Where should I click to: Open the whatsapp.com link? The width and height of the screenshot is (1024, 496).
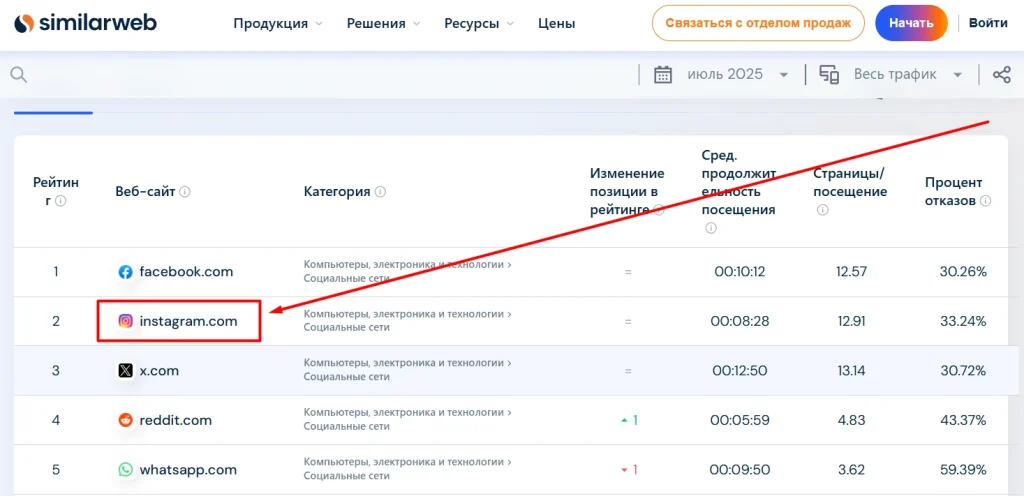click(188, 470)
